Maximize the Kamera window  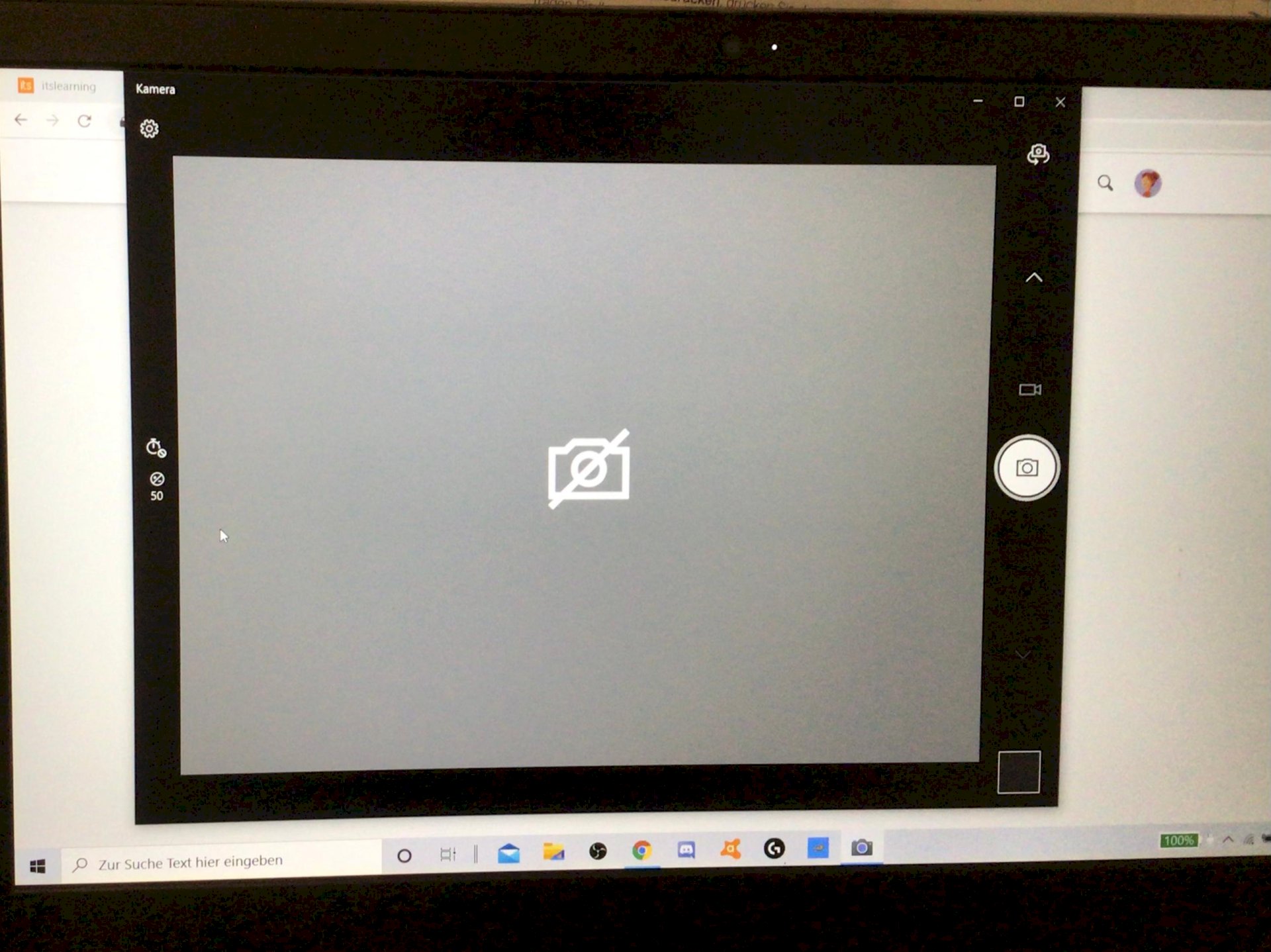click(1019, 101)
